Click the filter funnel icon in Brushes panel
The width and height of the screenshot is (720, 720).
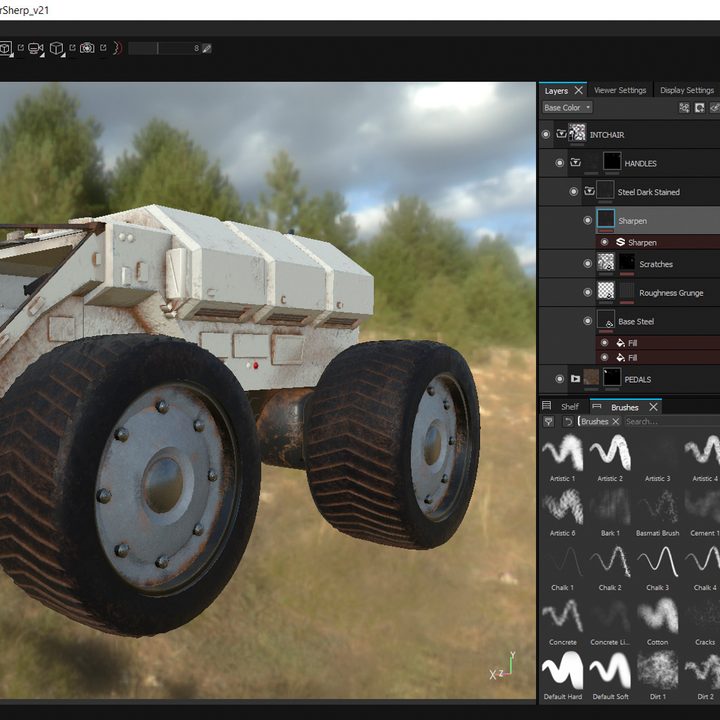[x=549, y=422]
